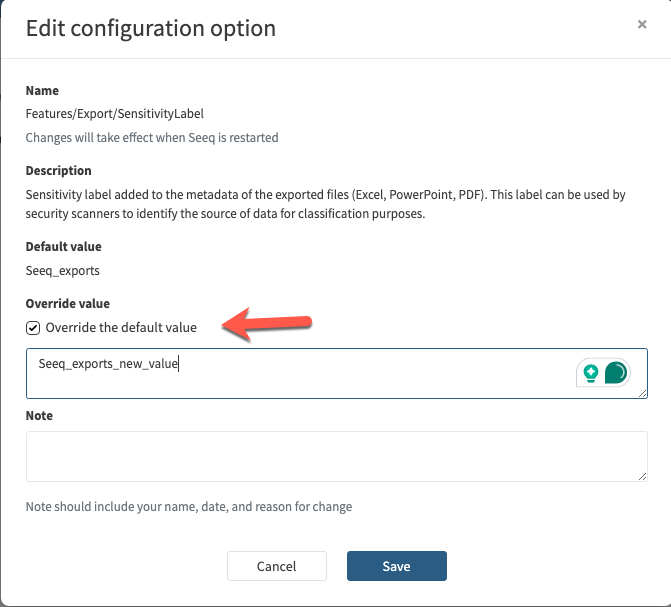The image size is (671, 607).
Task: Click the Note hint about name and date
Action: click(188, 507)
